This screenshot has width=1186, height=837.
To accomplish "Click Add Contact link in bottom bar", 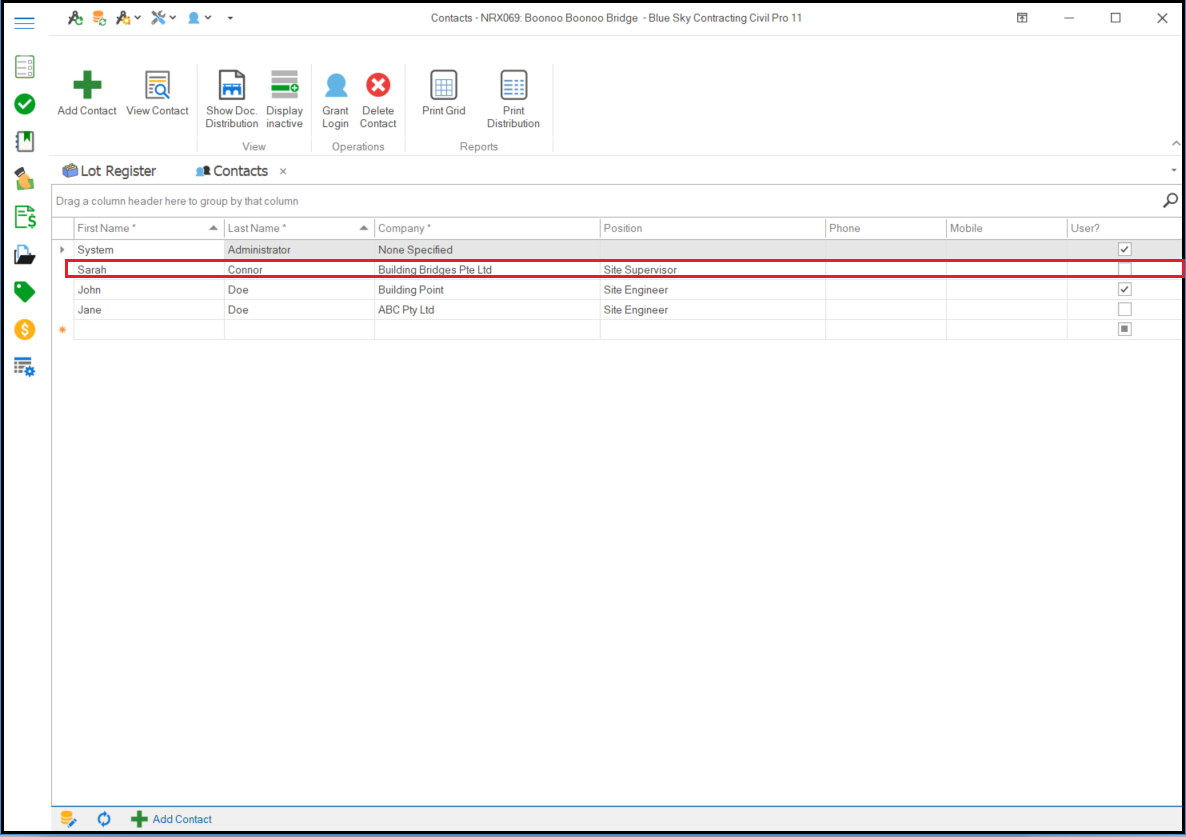I will point(181,819).
